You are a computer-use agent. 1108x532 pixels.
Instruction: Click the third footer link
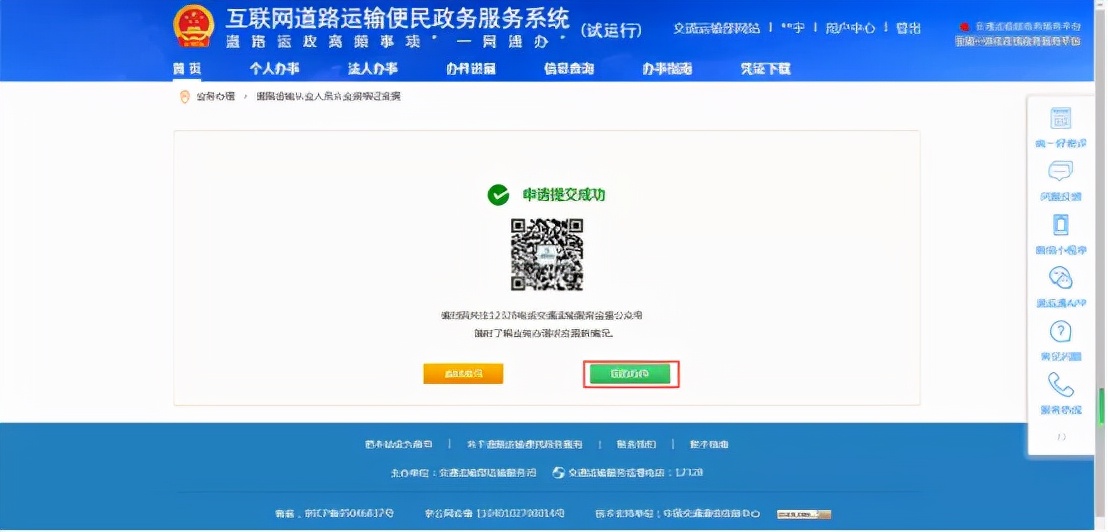coord(636,444)
